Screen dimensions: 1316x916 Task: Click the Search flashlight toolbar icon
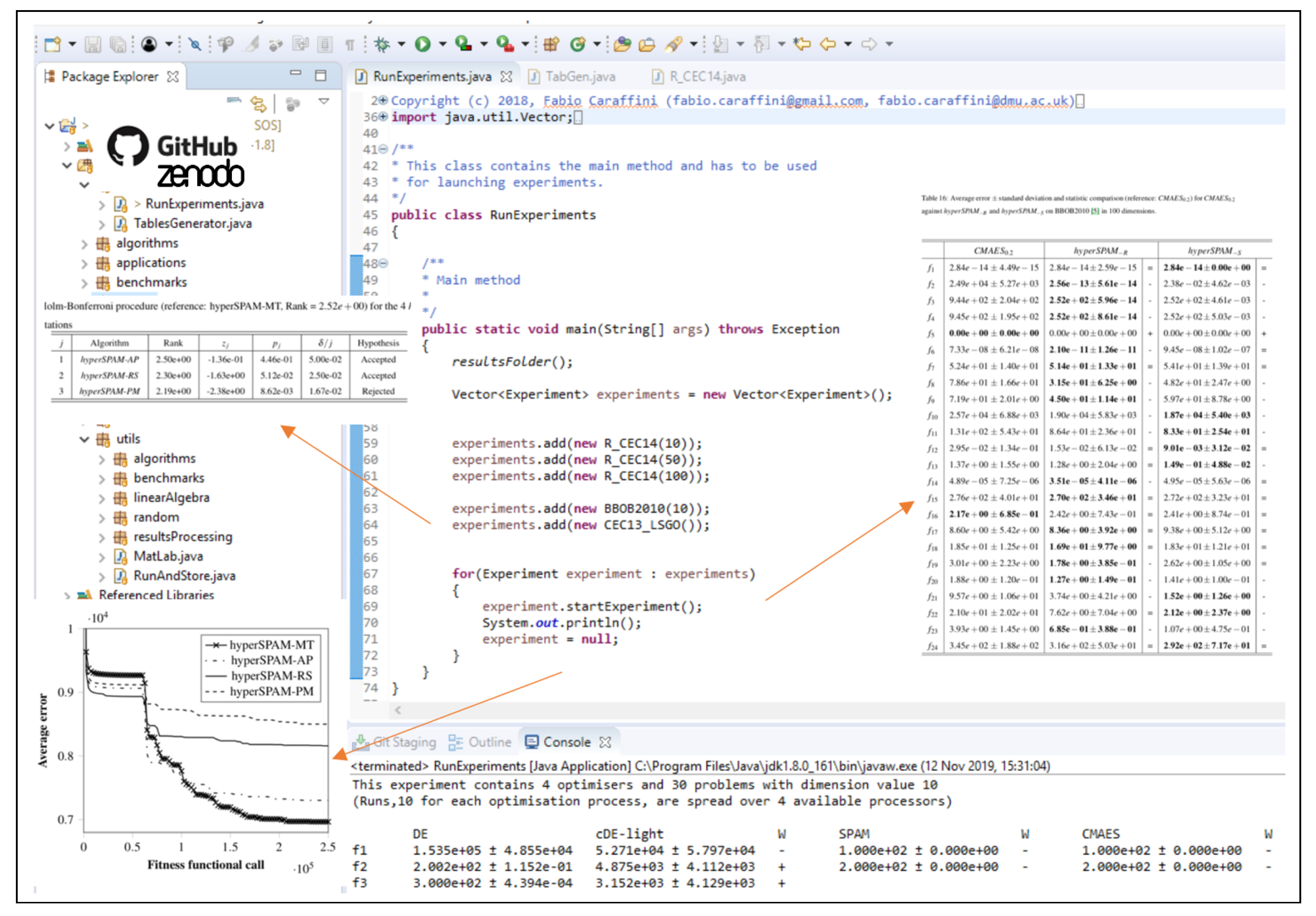tap(674, 44)
